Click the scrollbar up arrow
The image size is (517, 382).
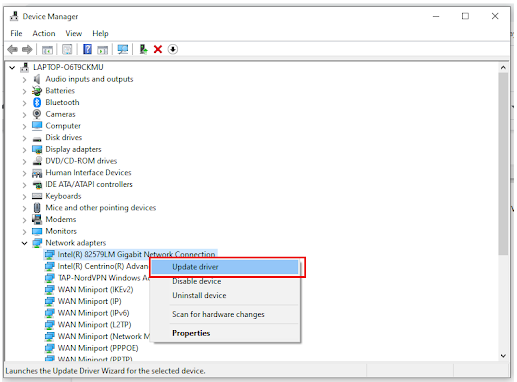[503, 68]
